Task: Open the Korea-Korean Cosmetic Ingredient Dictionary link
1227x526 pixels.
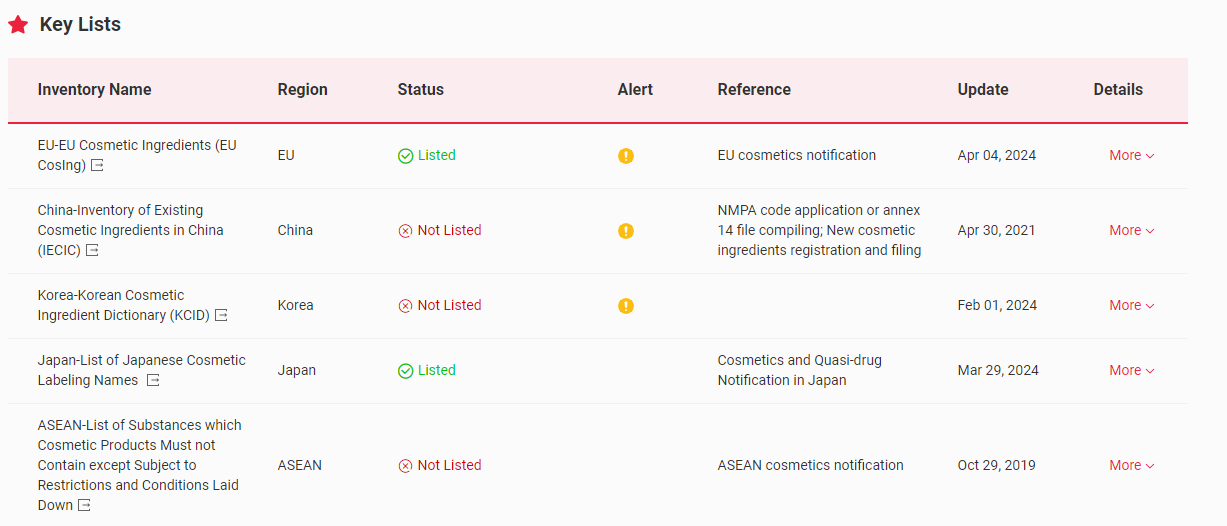Action: (x=111, y=296)
